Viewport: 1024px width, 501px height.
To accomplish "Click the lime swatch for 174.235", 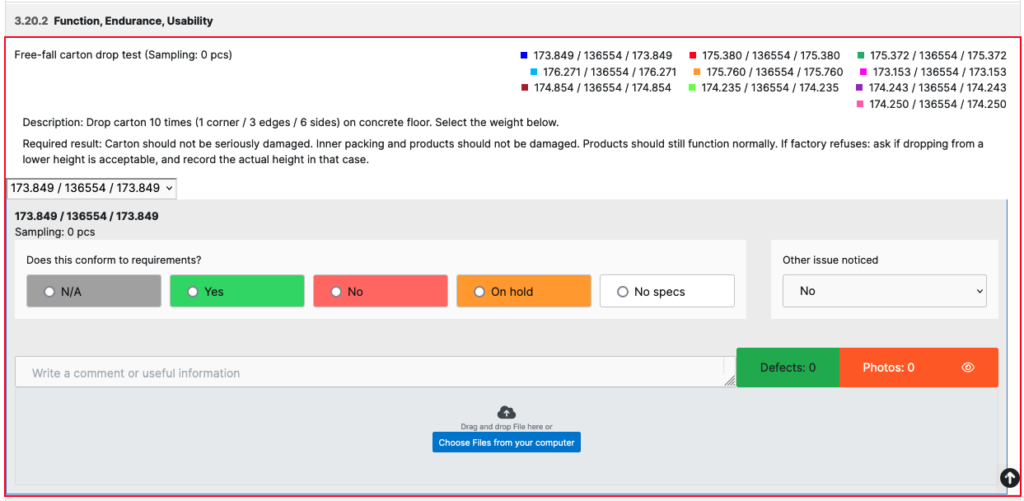I will click(692, 88).
